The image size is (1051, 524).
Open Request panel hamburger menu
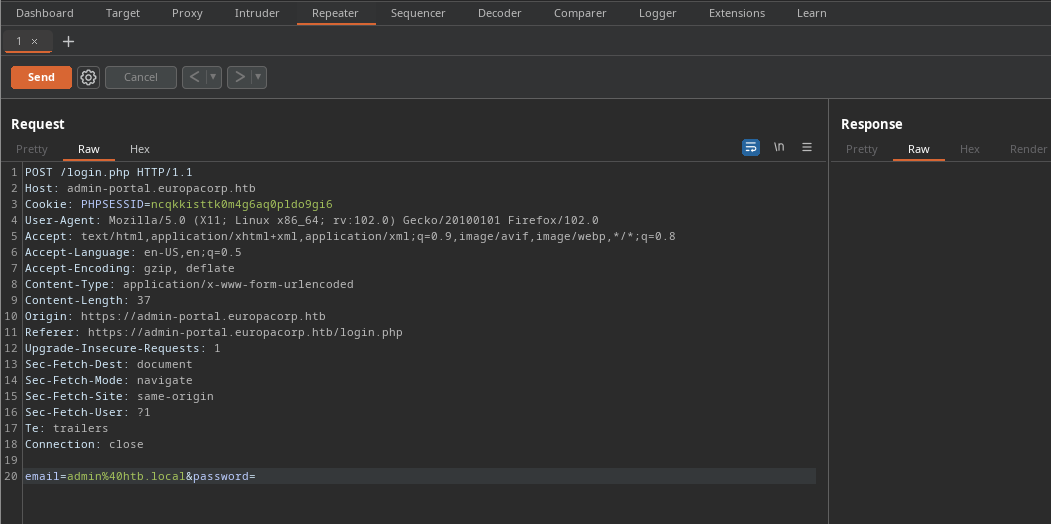tap(807, 147)
